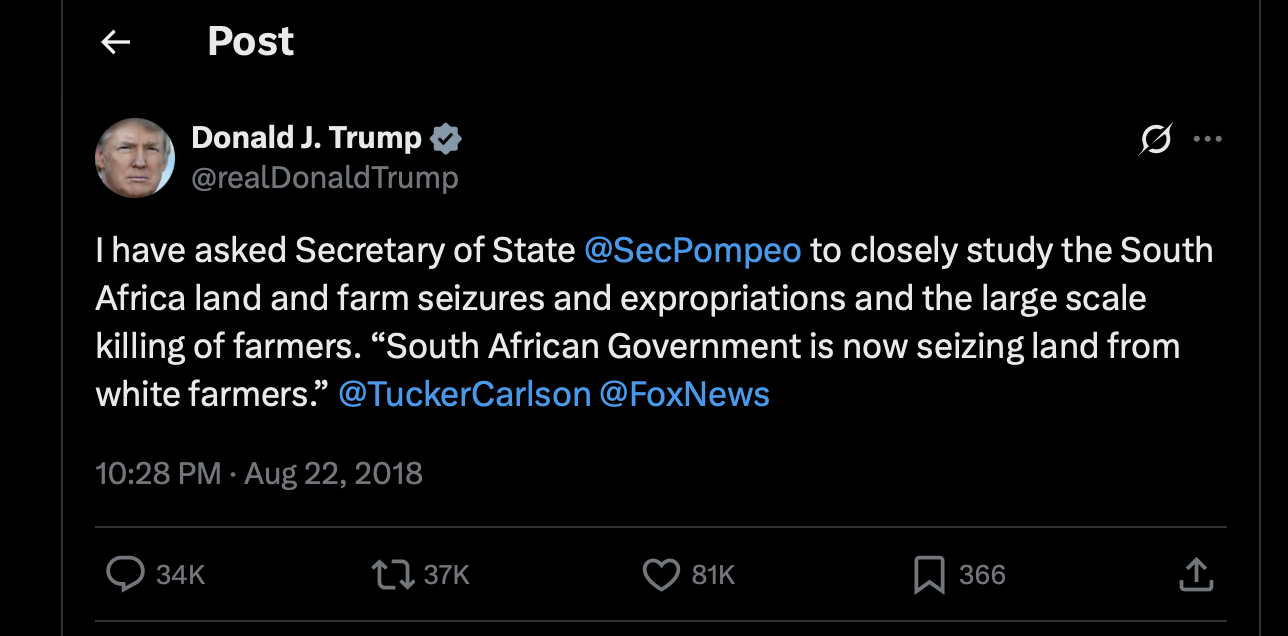Click the Post header title
The height and width of the screenshot is (636, 1288).
(x=250, y=41)
